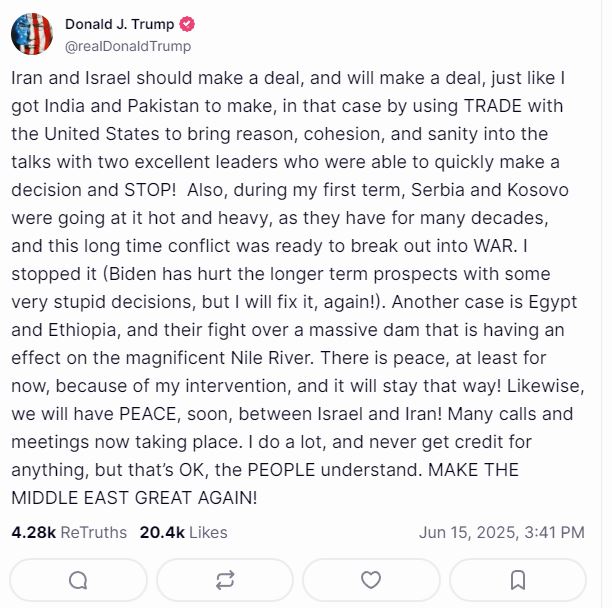ReTruth the post using the arrows icon
Viewport: 612px width, 608px height.
point(225,579)
